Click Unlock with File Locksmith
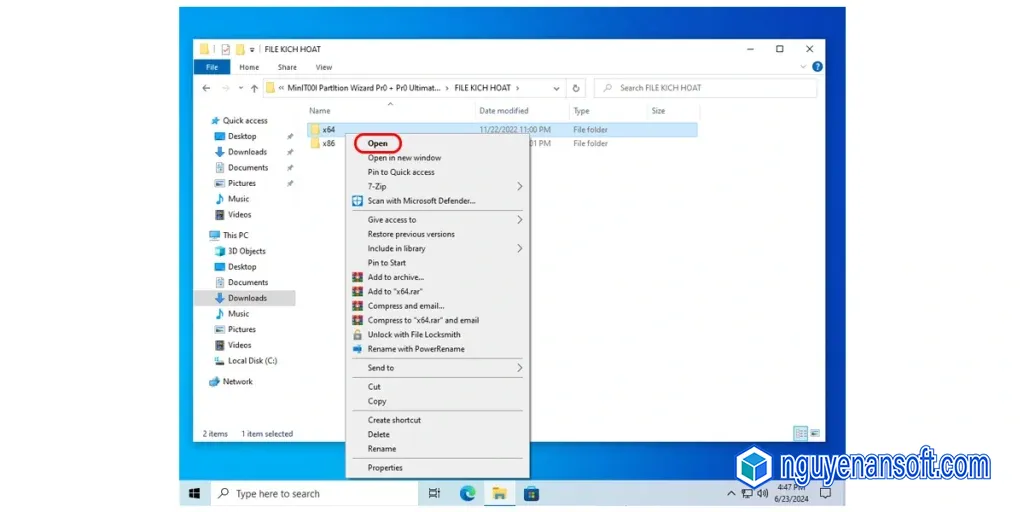 414,334
